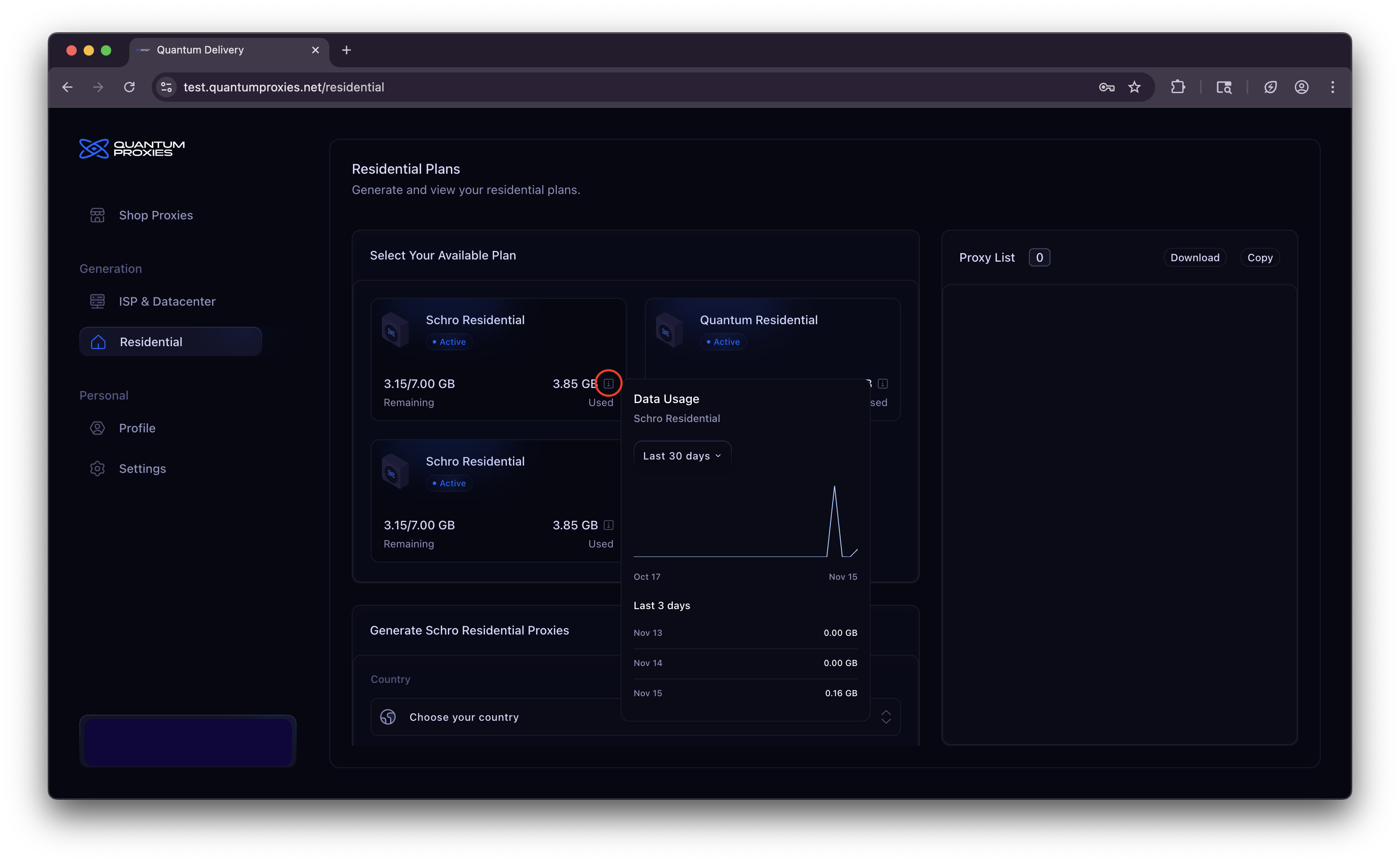The width and height of the screenshot is (1400, 863).
Task: Copy the proxy list
Action: [x=1259, y=257]
